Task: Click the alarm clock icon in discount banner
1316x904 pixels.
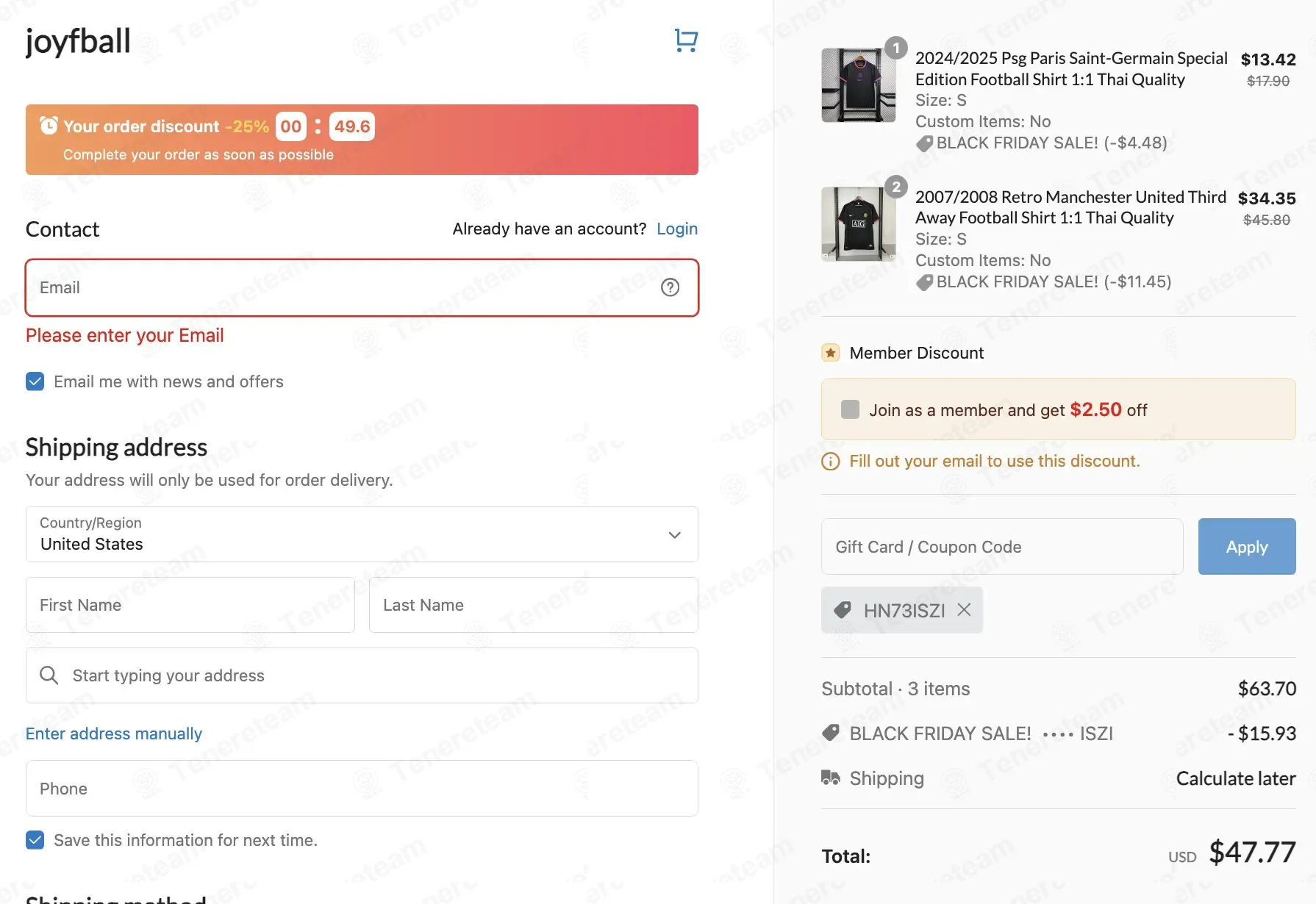Action: pyautogui.click(x=49, y=126)
